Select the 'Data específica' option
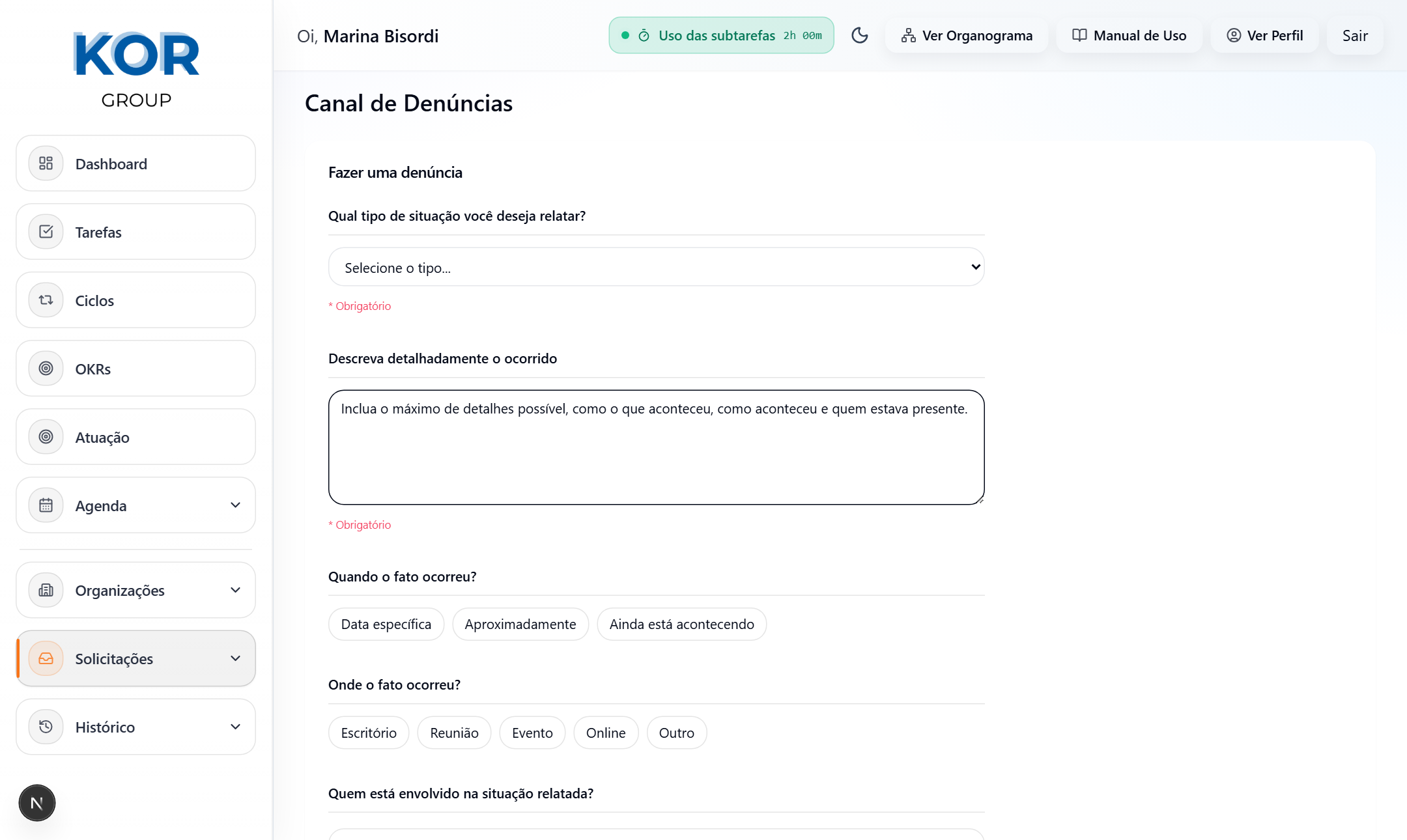This screenshot has height=840, width=1407. pyautogui.click(x=386, y=624)
